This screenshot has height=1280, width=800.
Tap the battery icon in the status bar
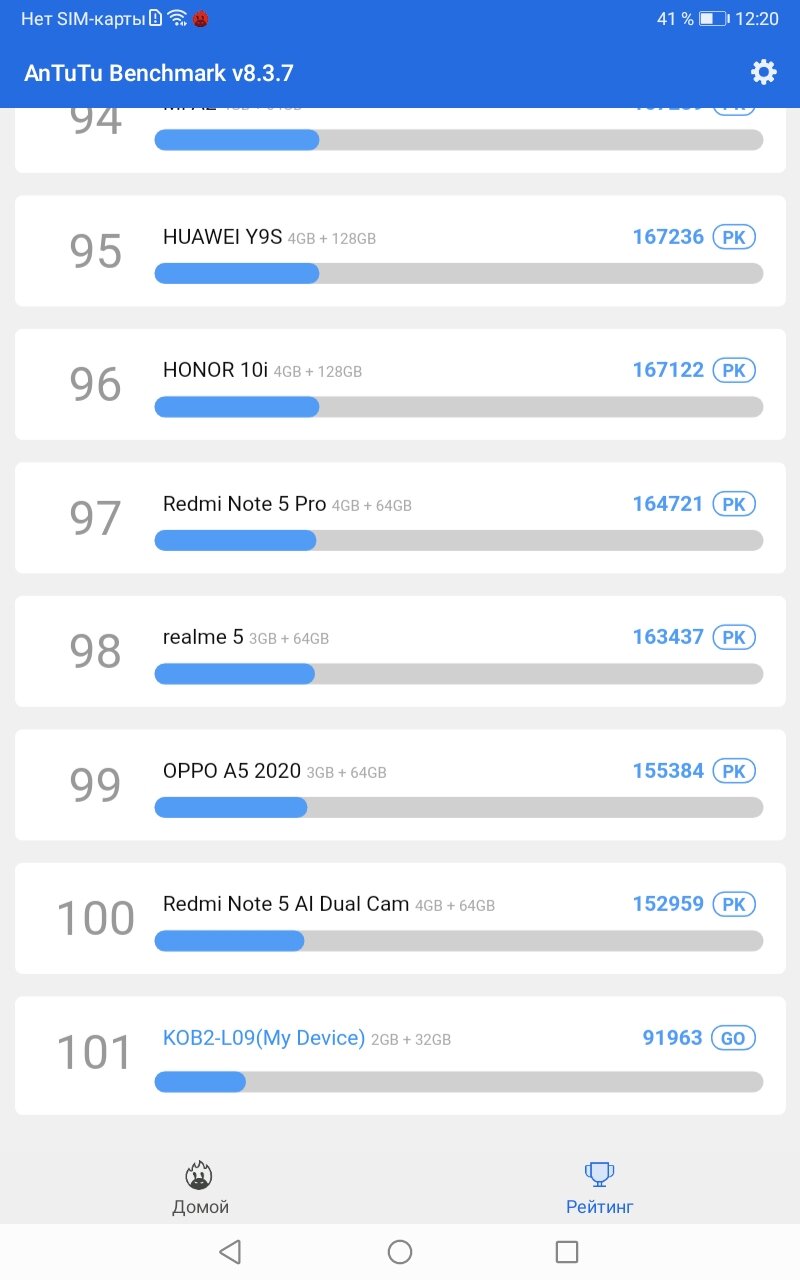pos(713,19)
